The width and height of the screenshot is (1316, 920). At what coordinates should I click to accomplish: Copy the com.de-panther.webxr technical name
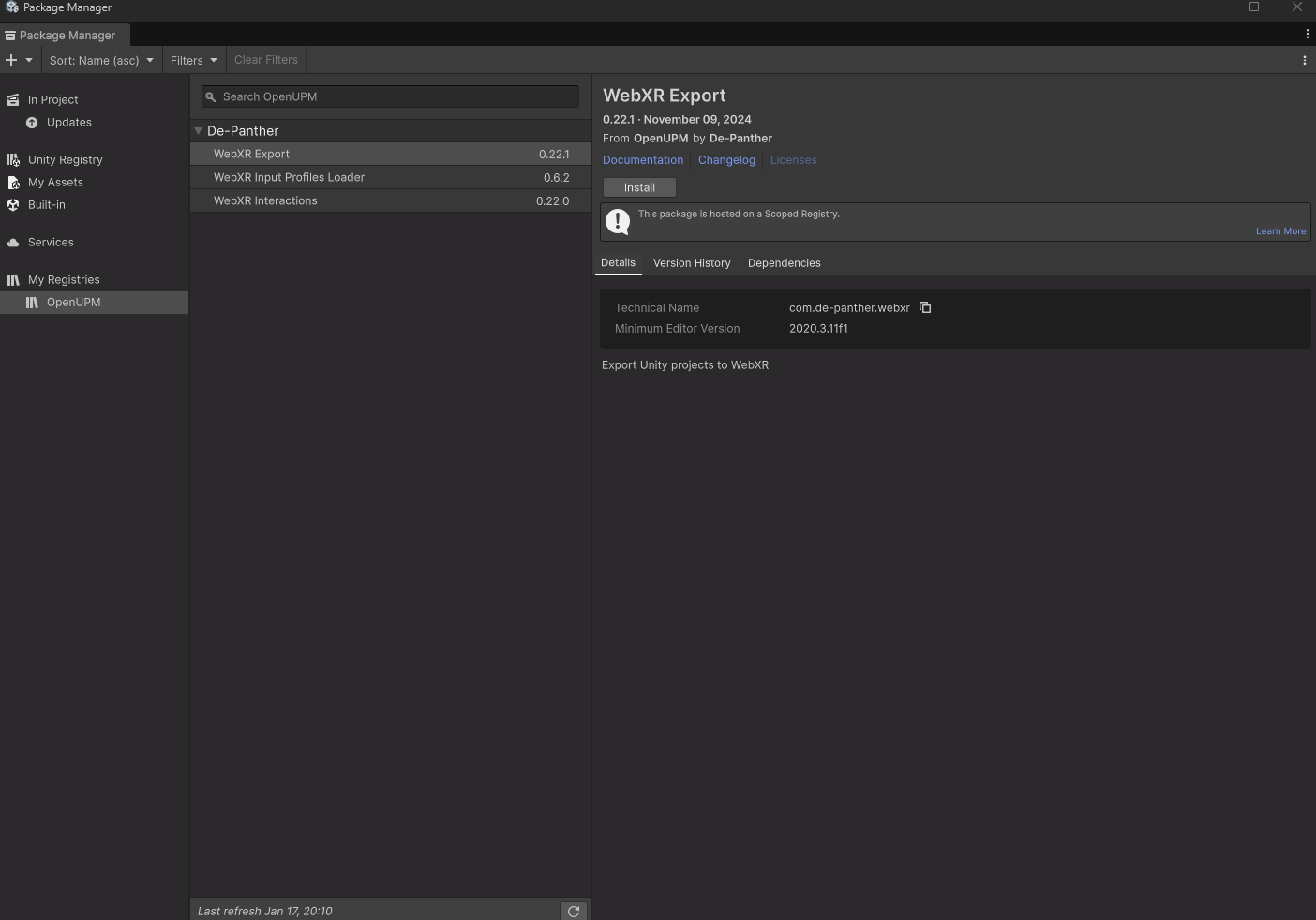[x=925, y=307]
